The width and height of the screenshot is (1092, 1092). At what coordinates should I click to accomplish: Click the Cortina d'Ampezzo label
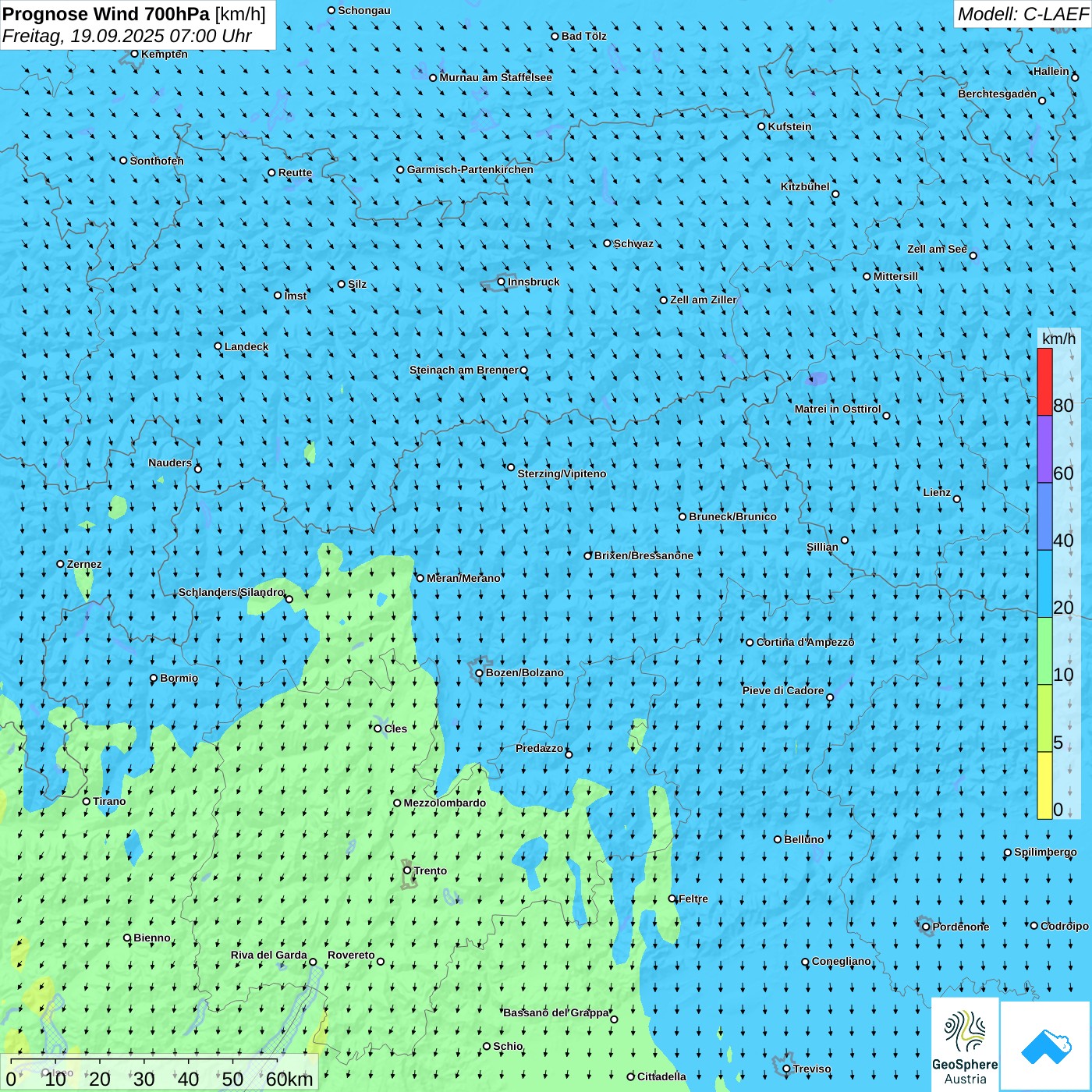(806, 642)
